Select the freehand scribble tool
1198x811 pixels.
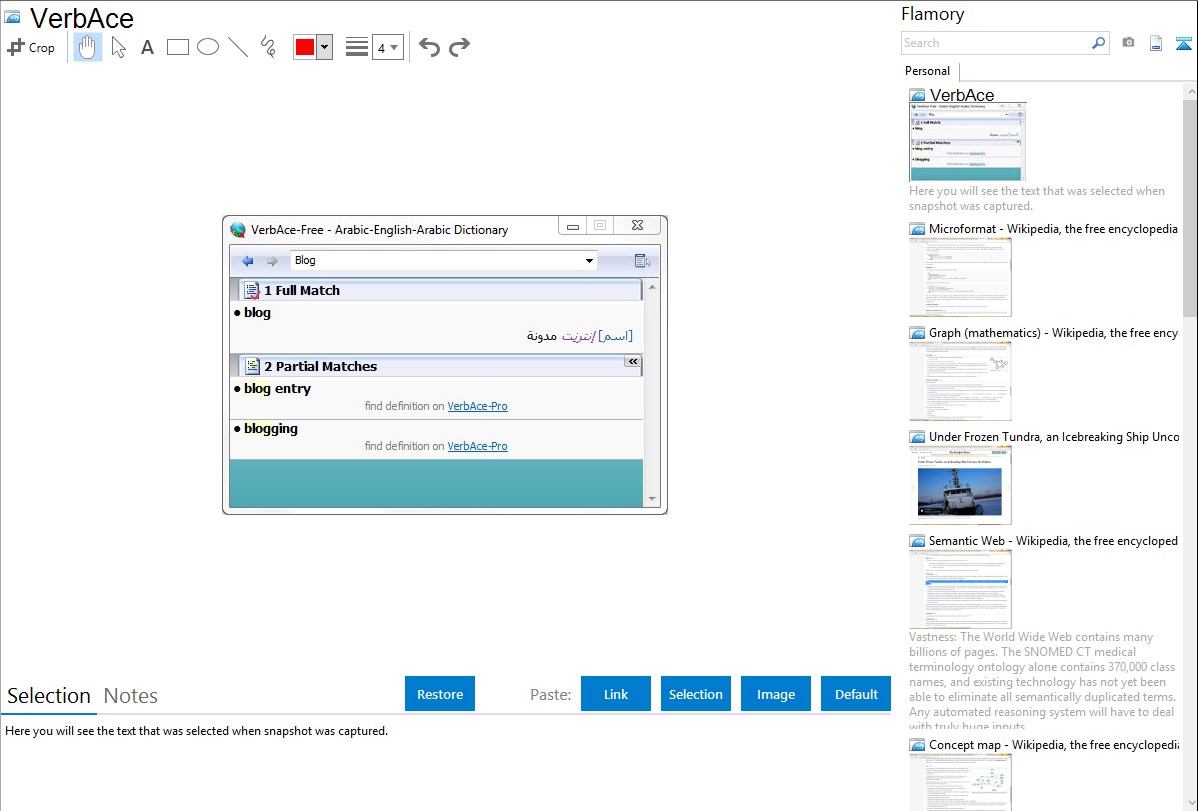(268, 47)
